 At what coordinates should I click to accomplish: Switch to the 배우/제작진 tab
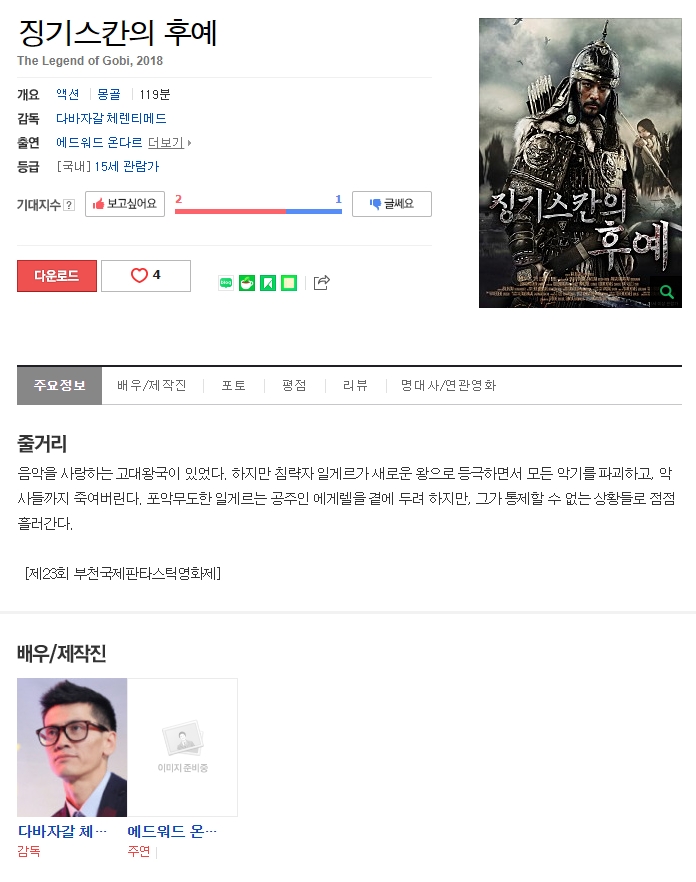click(151, 385)
